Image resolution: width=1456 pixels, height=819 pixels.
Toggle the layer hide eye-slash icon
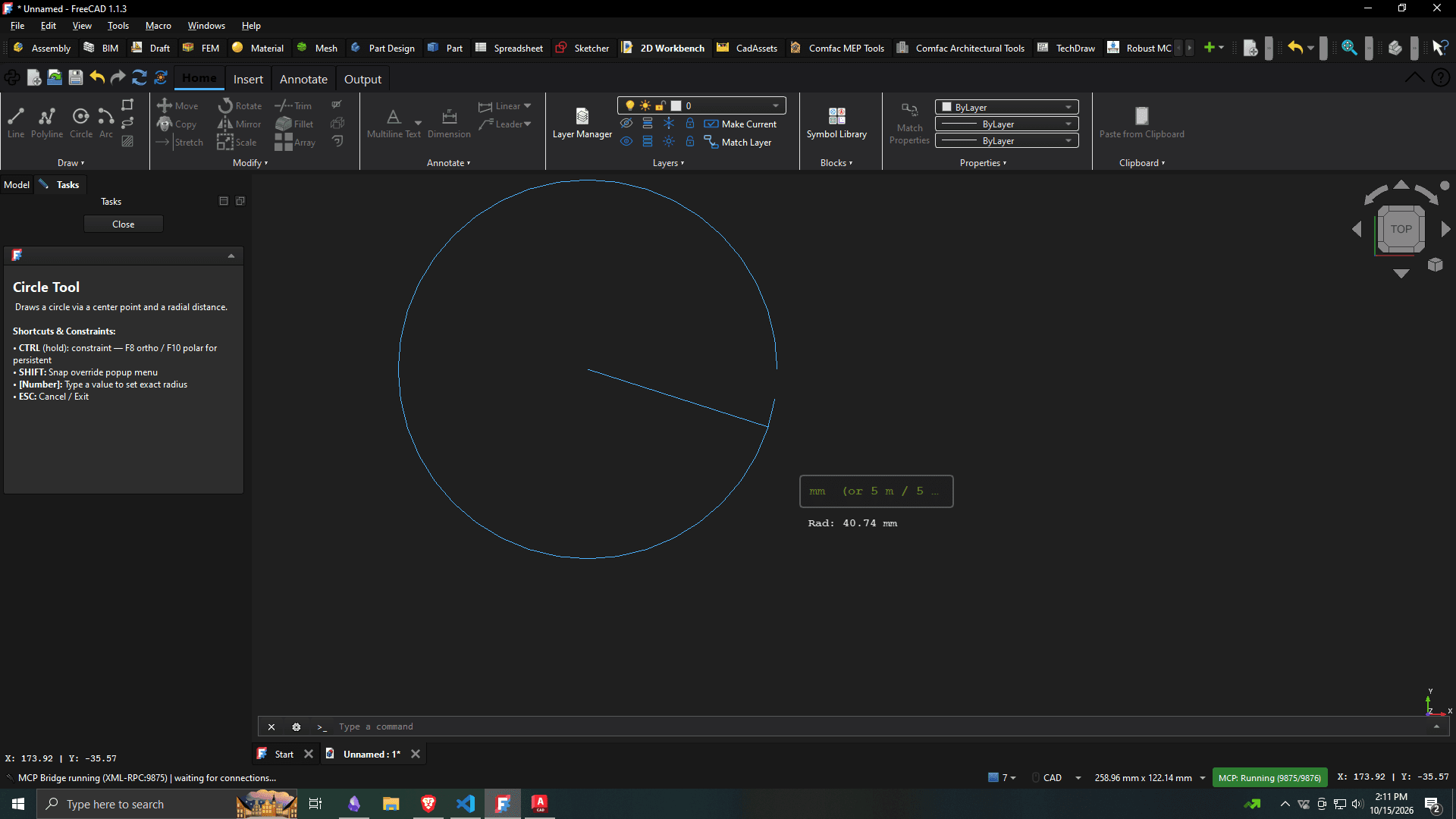tap(626, 123)
